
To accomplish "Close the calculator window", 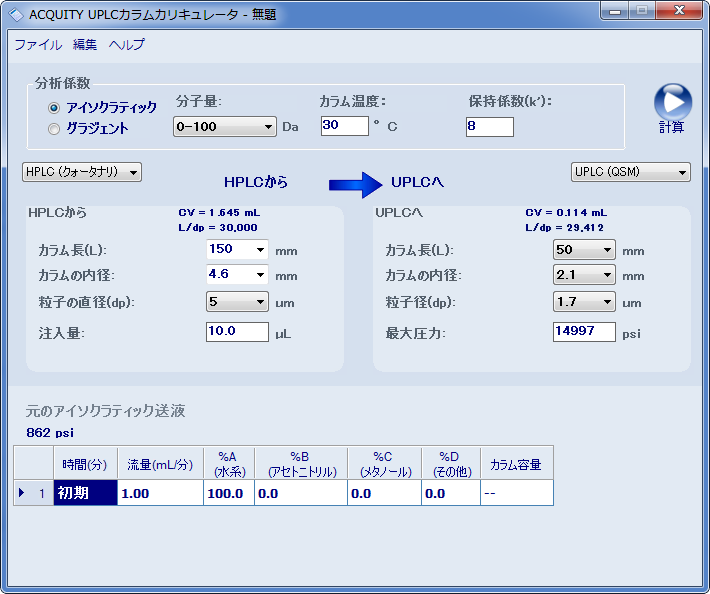I will tap(679, 11).
